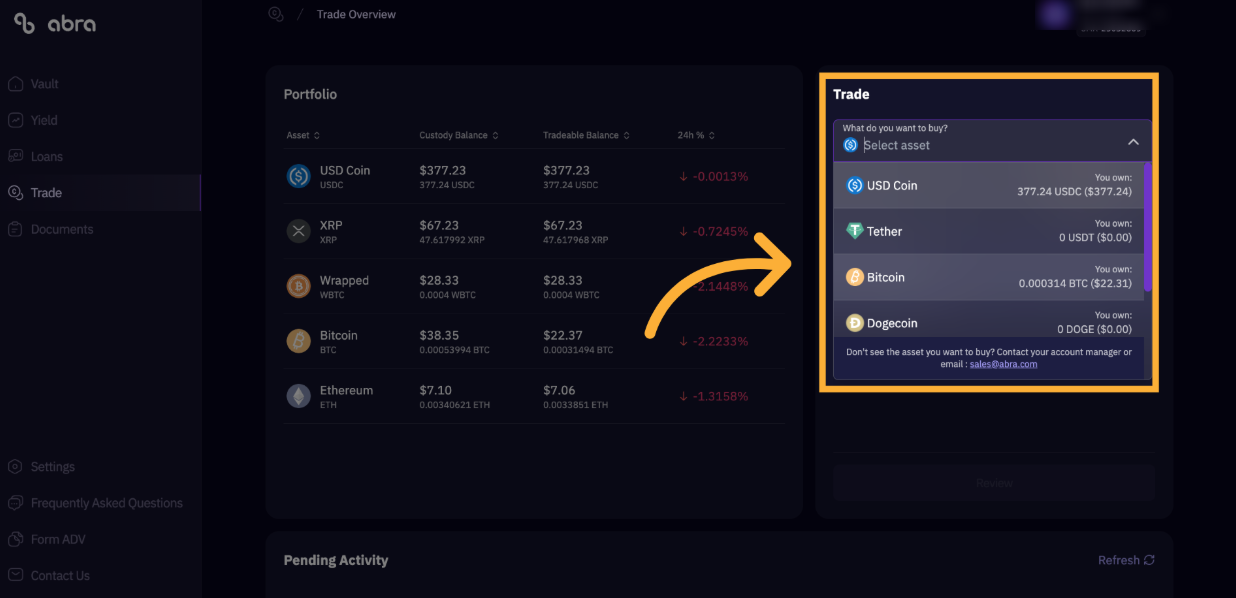Go to Loans menu item
The image size is (1236, 598).
pos(47,157)
